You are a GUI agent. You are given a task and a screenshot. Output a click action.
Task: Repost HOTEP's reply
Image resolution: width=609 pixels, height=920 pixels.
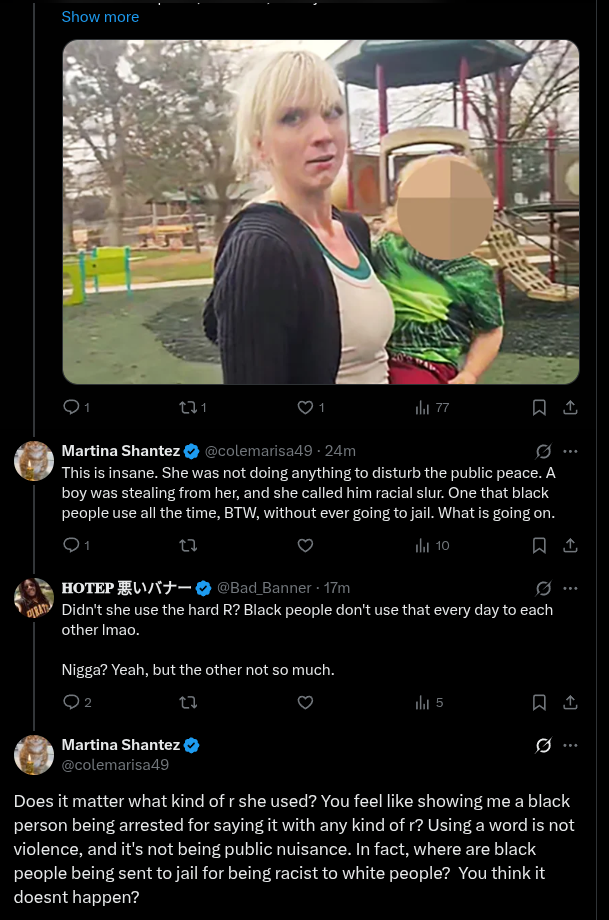tap(186, 702)
